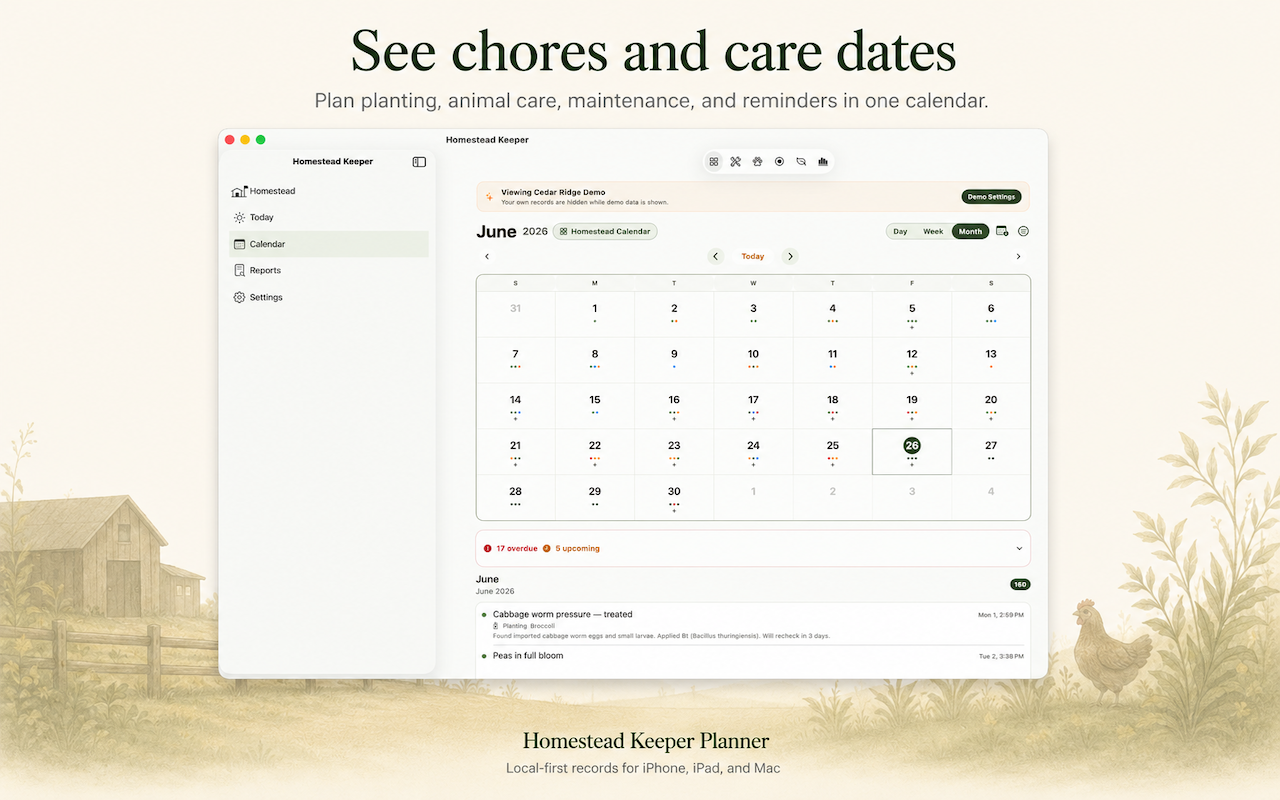1280x800 pixels.
Task: Click the red overdue alert icon
Action: pos(488,548)
